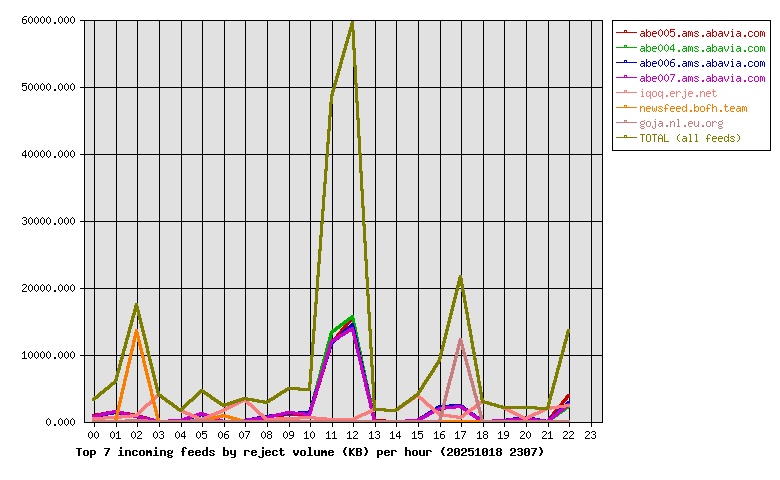This screenshot has width=780, height=480.
Task: Click the orange newsfeed.bofh.team legend marker
Action: coord(626,107)
